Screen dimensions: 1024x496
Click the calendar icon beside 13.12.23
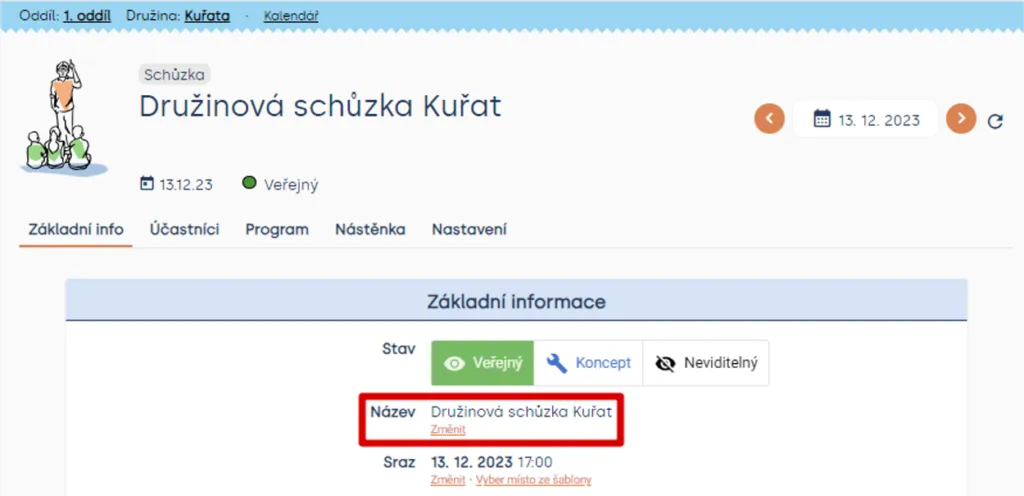(147, 184)
